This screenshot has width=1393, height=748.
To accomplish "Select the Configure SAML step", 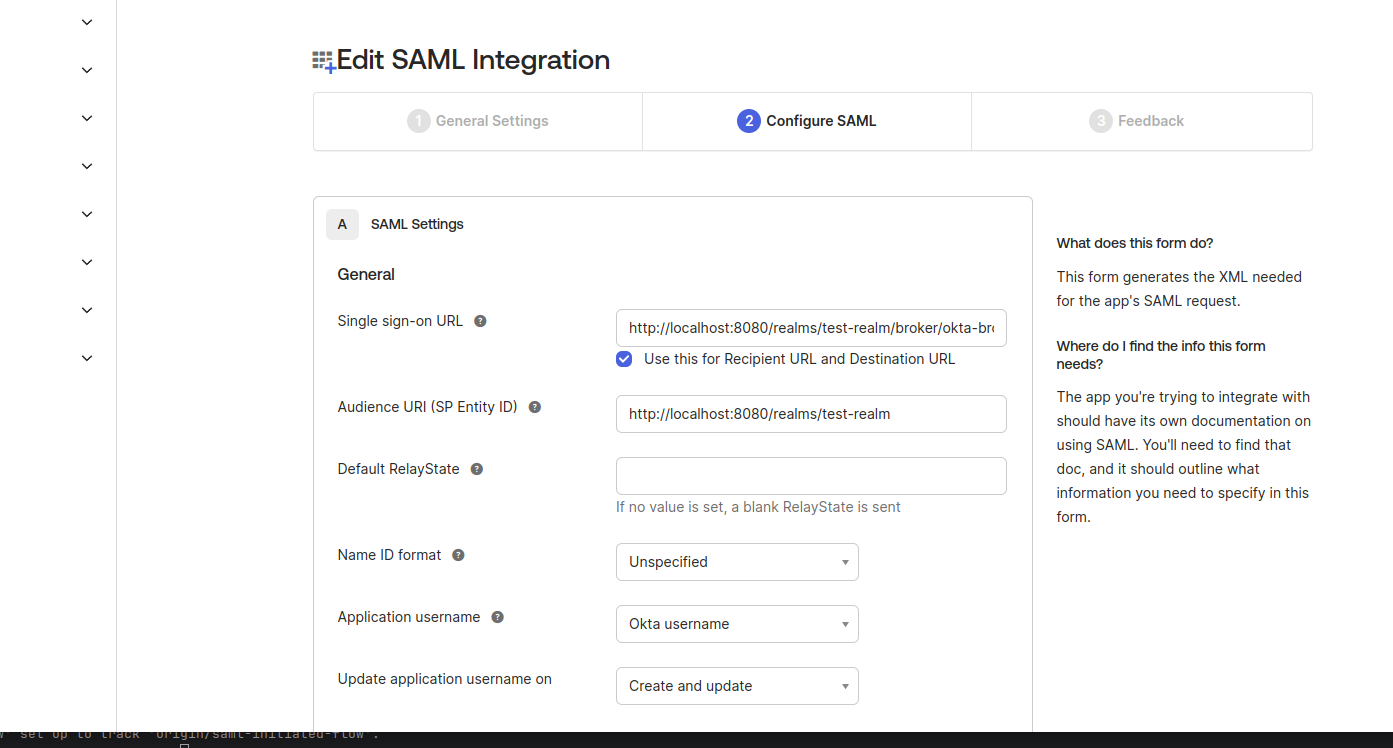I will point(806,120).
